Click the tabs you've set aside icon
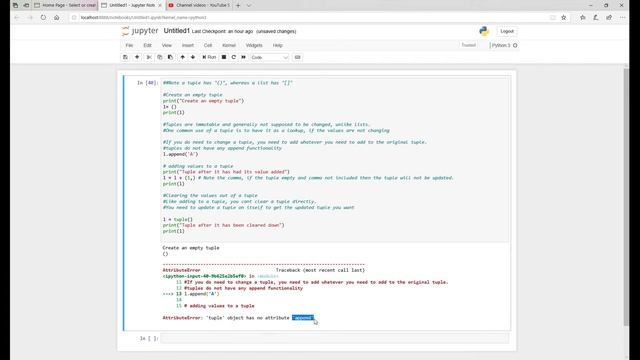This screenshot has height=360, width=640. [16, 5]
